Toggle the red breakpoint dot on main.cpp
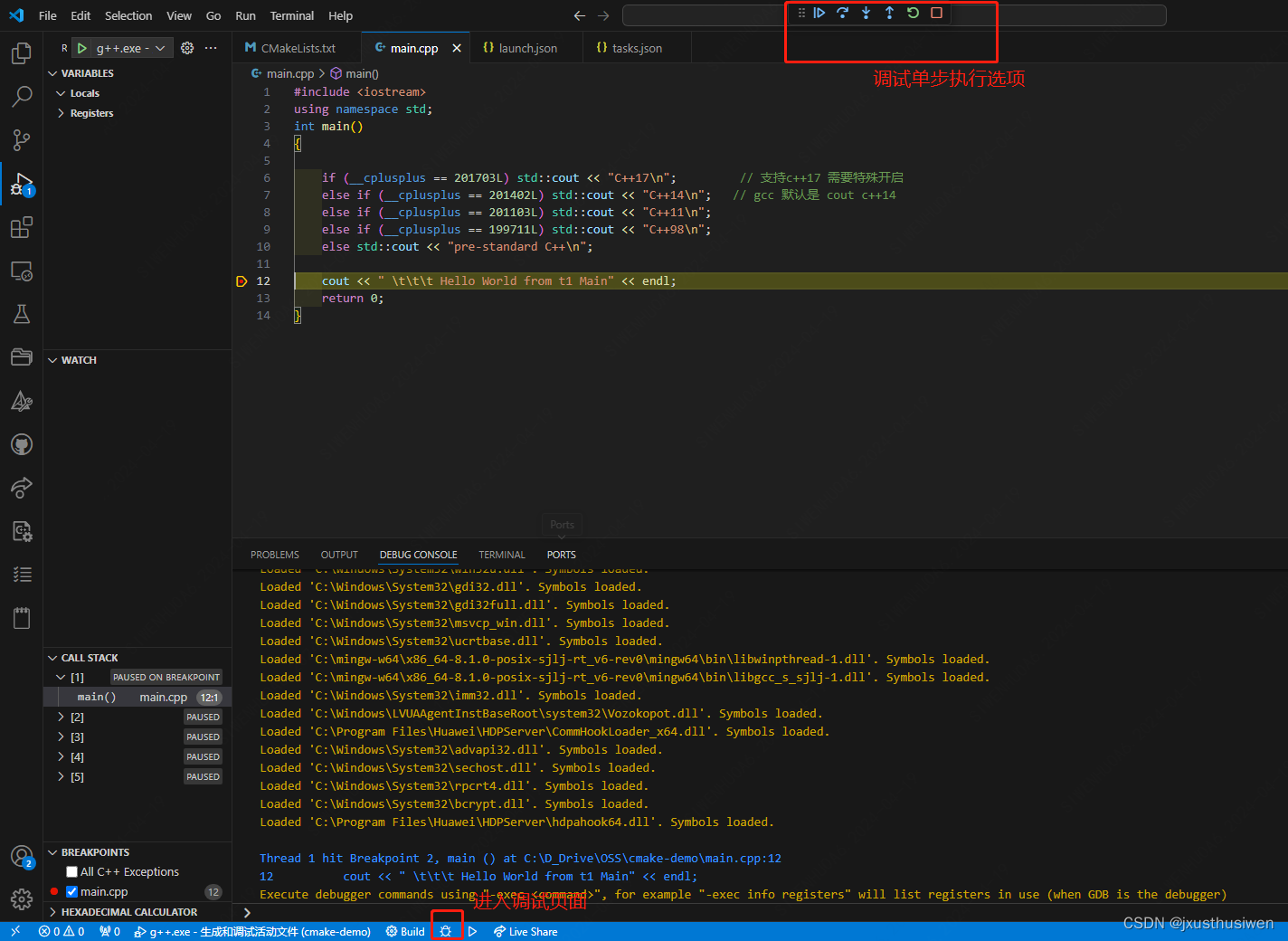Image resolution: width=1288 pixels, height=941 pixels. [56, 891]
